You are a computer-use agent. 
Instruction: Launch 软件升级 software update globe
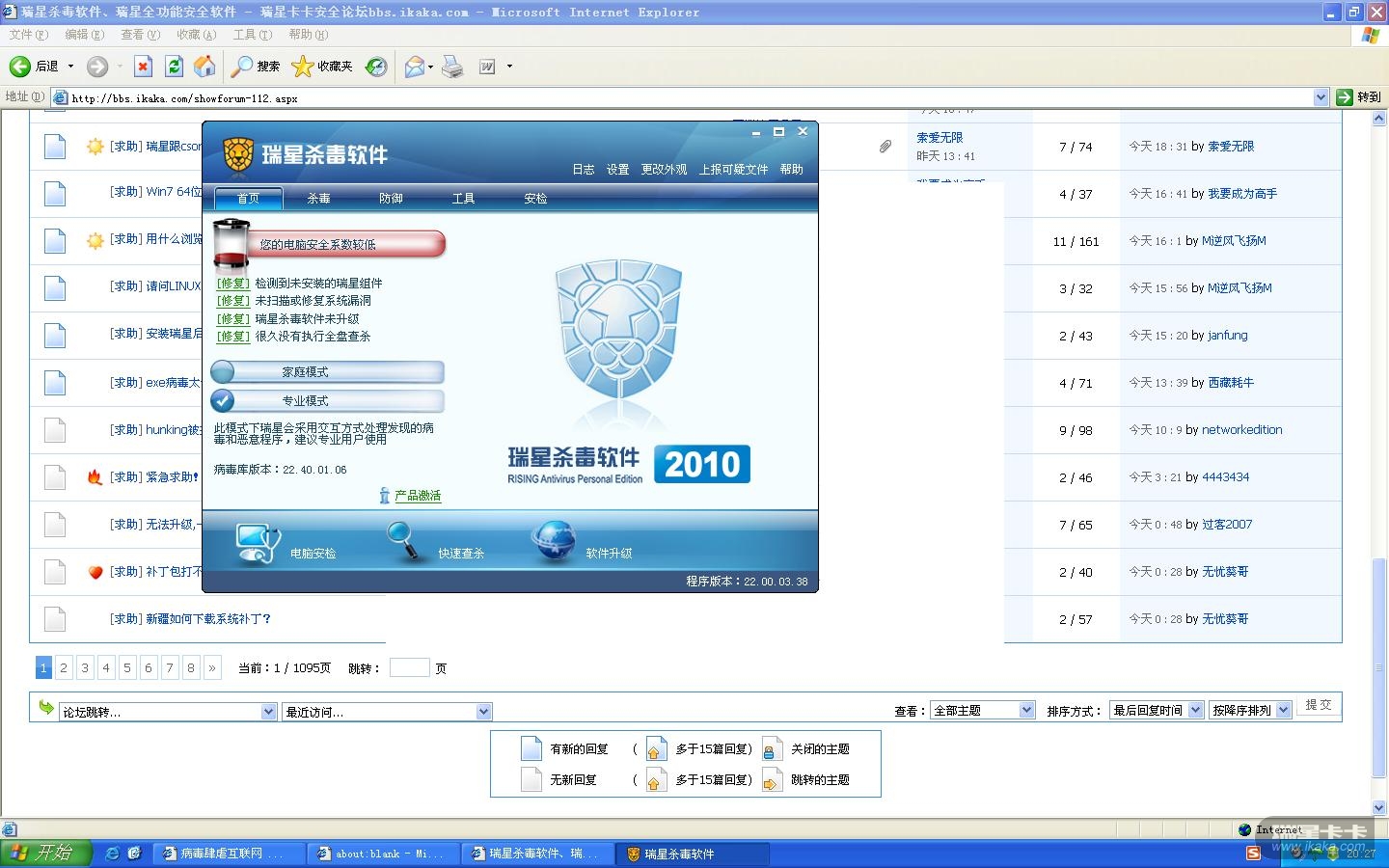click(555, 541)
